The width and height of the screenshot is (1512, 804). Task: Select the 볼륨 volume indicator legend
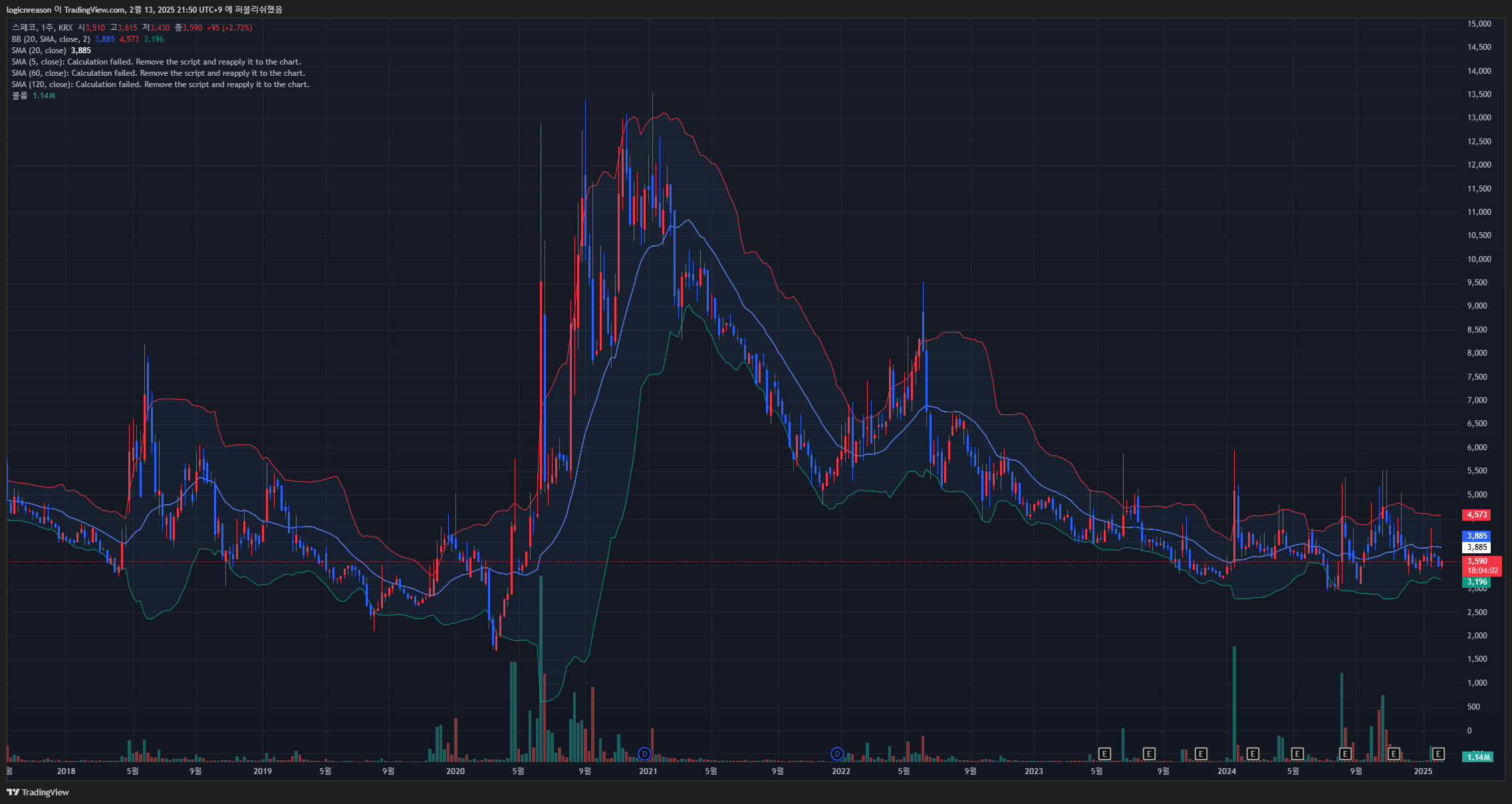tap(20, 96)
